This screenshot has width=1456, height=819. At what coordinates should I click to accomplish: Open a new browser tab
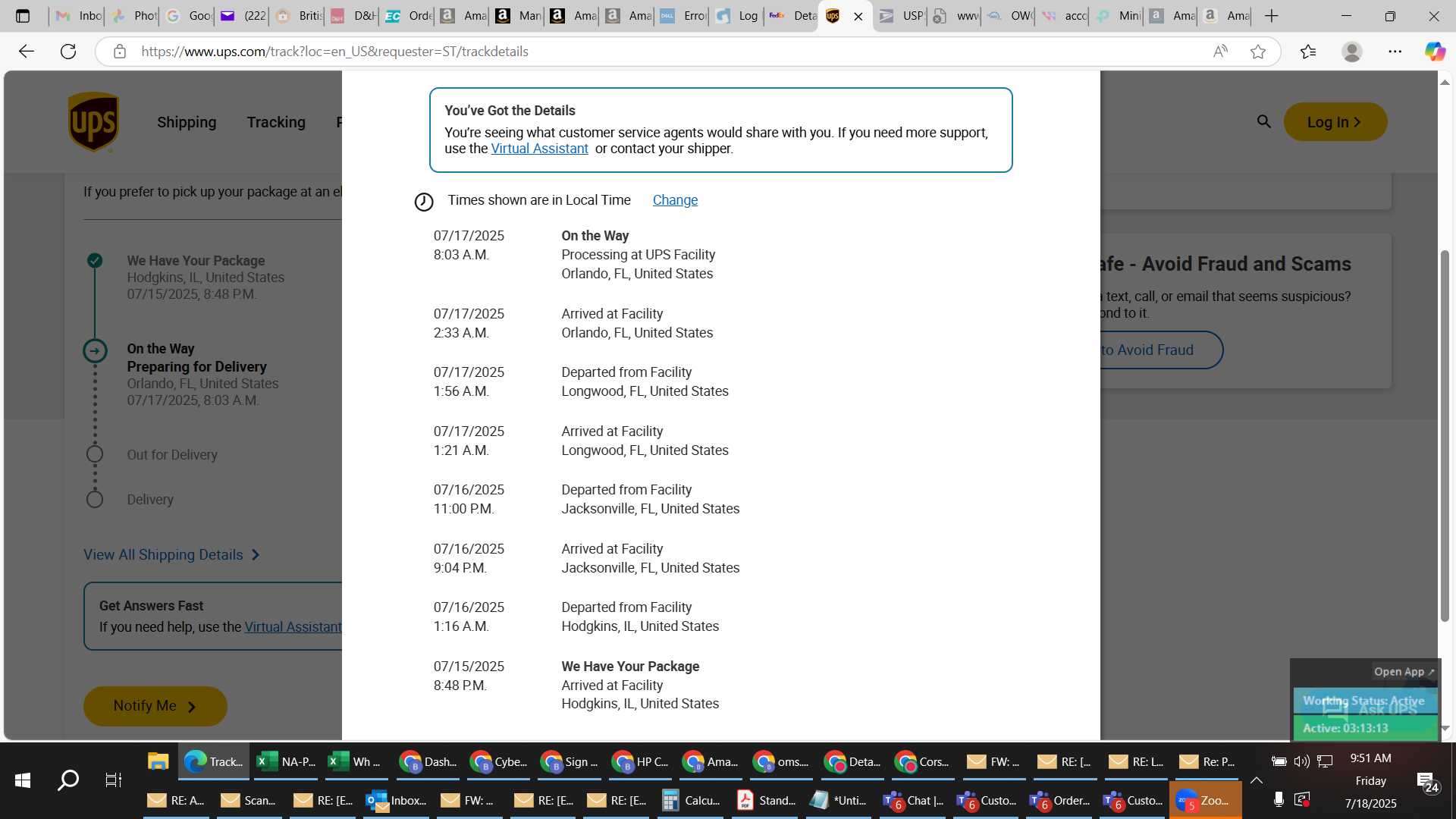click(x=1272, y=16)
